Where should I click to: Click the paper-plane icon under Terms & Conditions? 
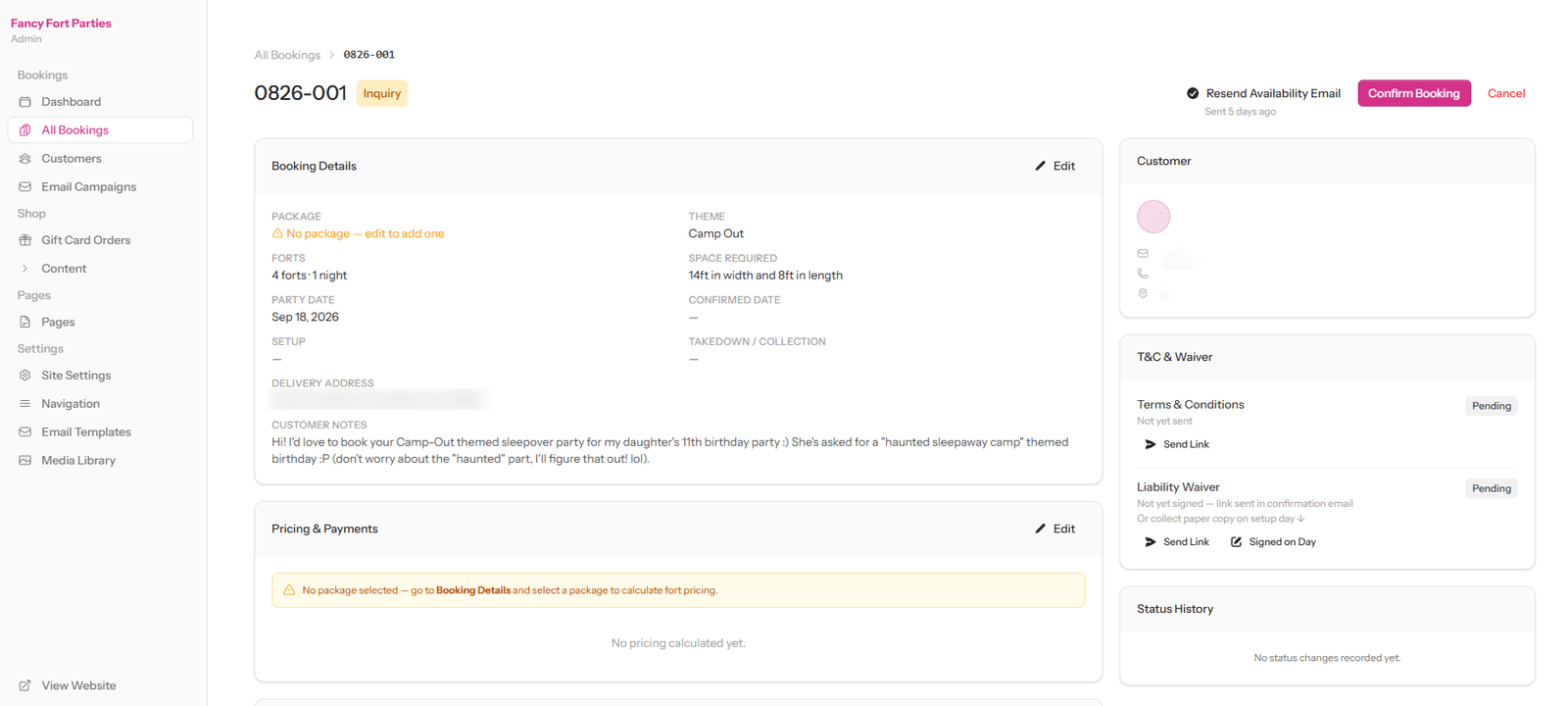pyautogui.click(x=1151, y=444)
